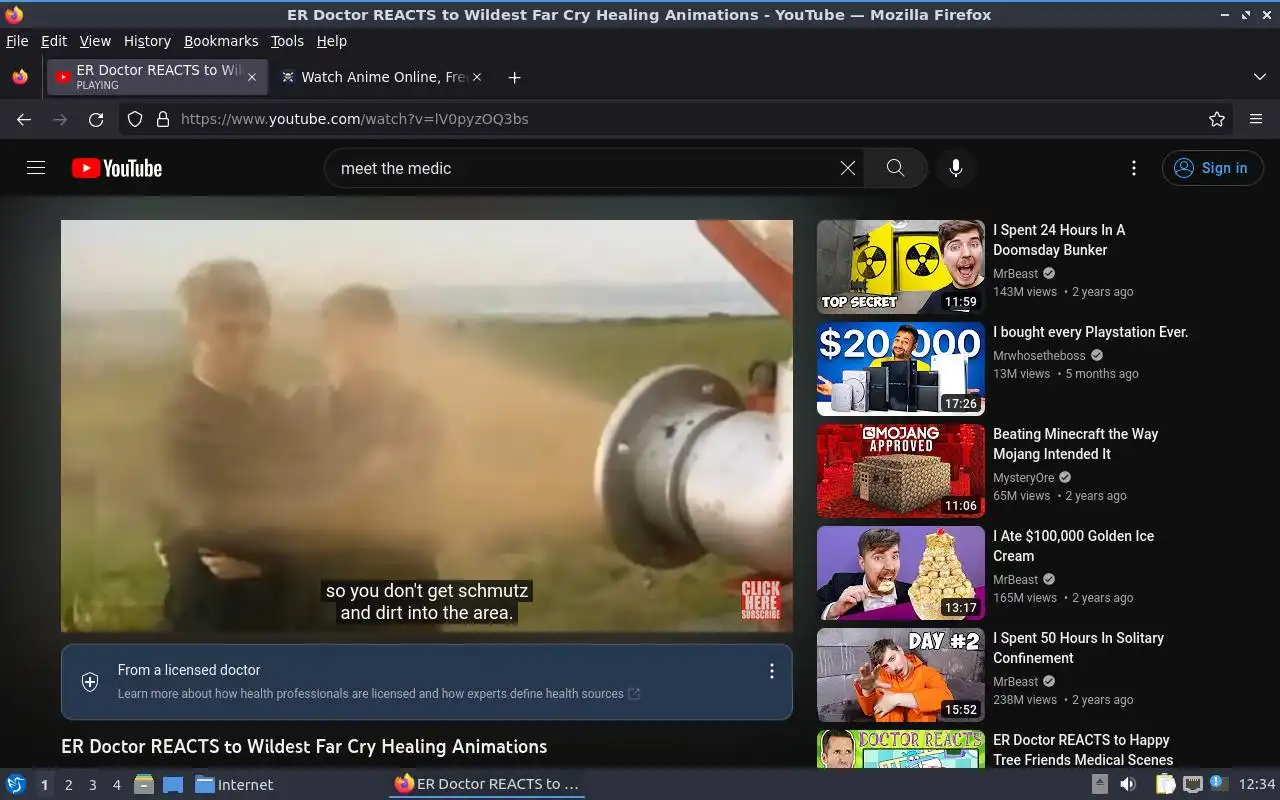Open the clipboard tray icon
This screenshot has width=1280, height=800.
[x=1165, y=784]
